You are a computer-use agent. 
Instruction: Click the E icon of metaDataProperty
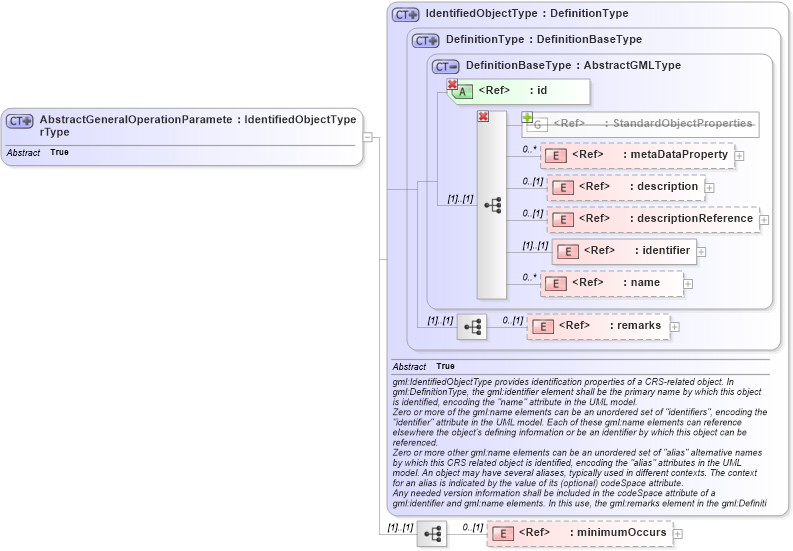tap(556, 156)
